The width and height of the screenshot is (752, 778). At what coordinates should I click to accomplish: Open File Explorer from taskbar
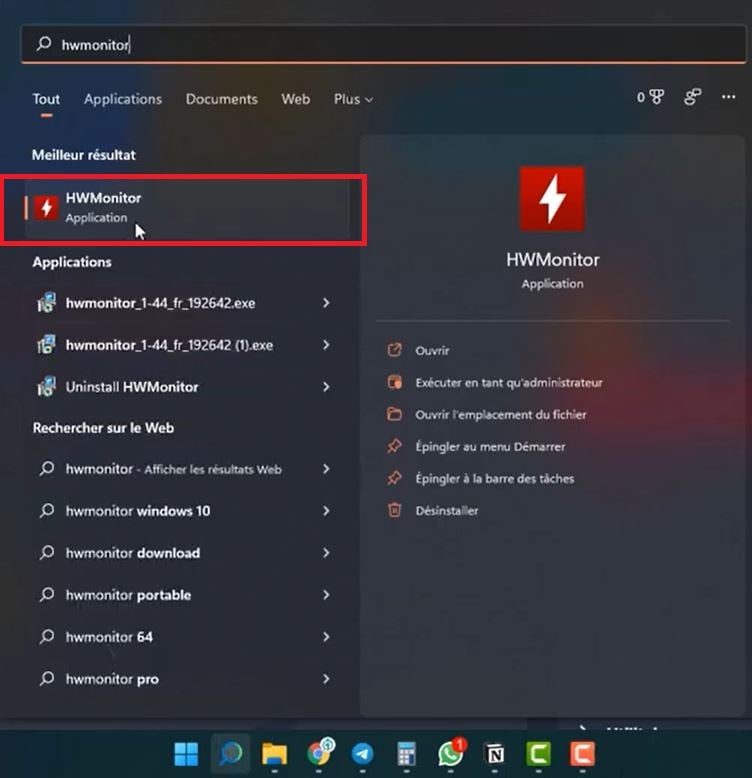(274, 754)
